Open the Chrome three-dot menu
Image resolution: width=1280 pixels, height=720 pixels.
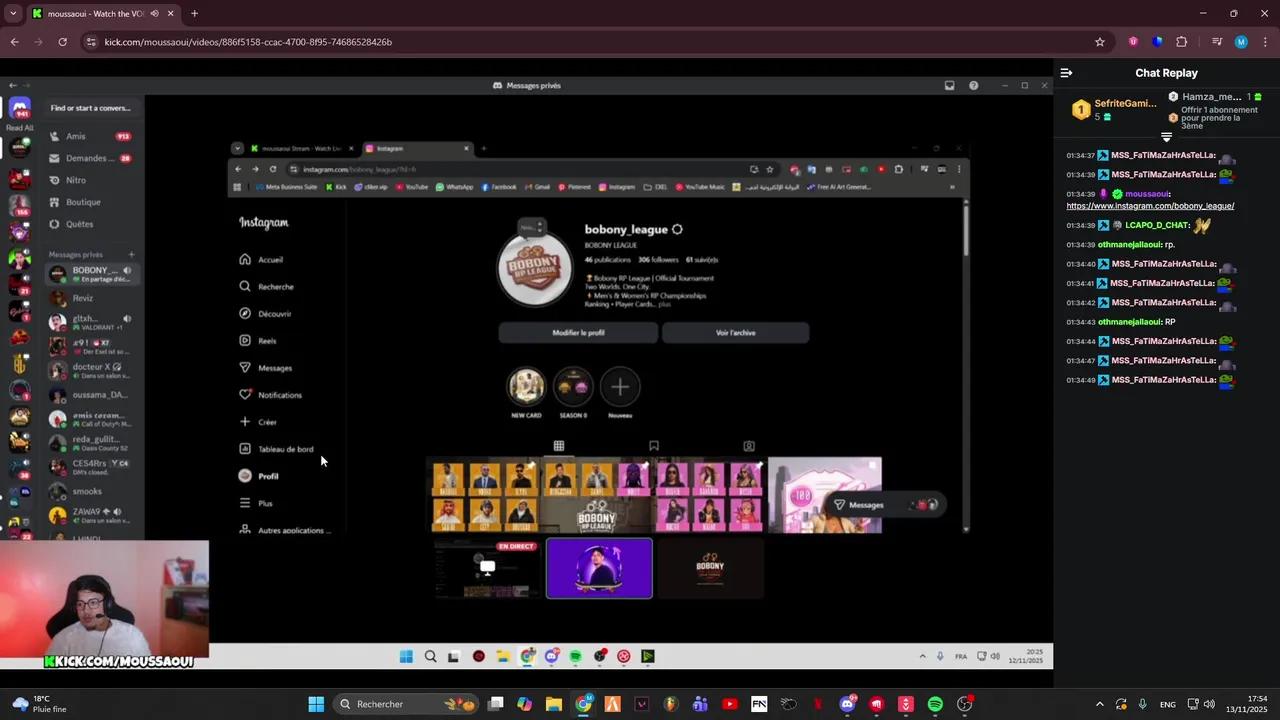coord(1265,42)
